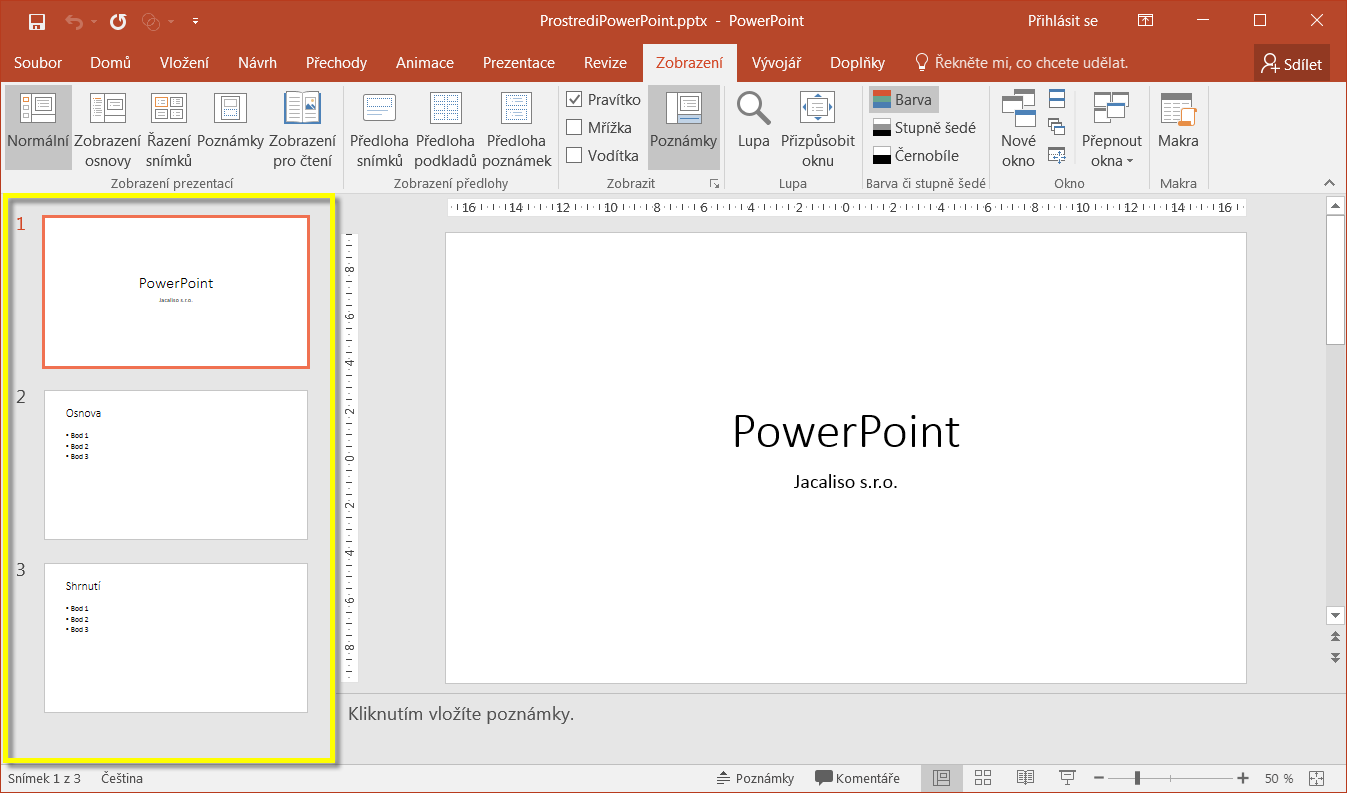The width and height of the screenshot is (1347, 793).
Task: Fit slide to current window icon
Action: coord(1316,778)
